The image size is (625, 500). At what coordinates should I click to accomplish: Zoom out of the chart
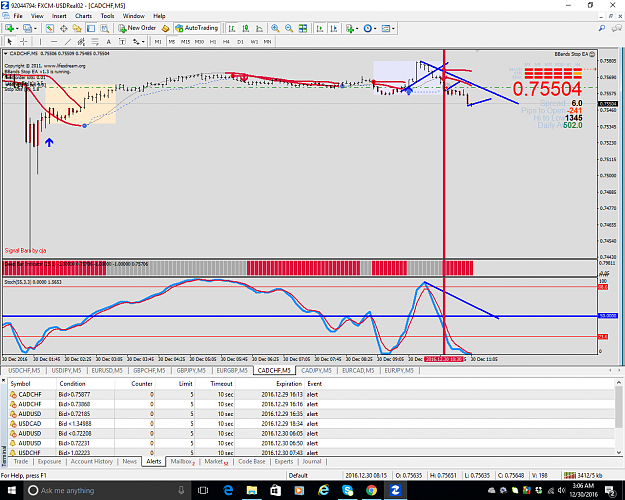coord(289,28)
